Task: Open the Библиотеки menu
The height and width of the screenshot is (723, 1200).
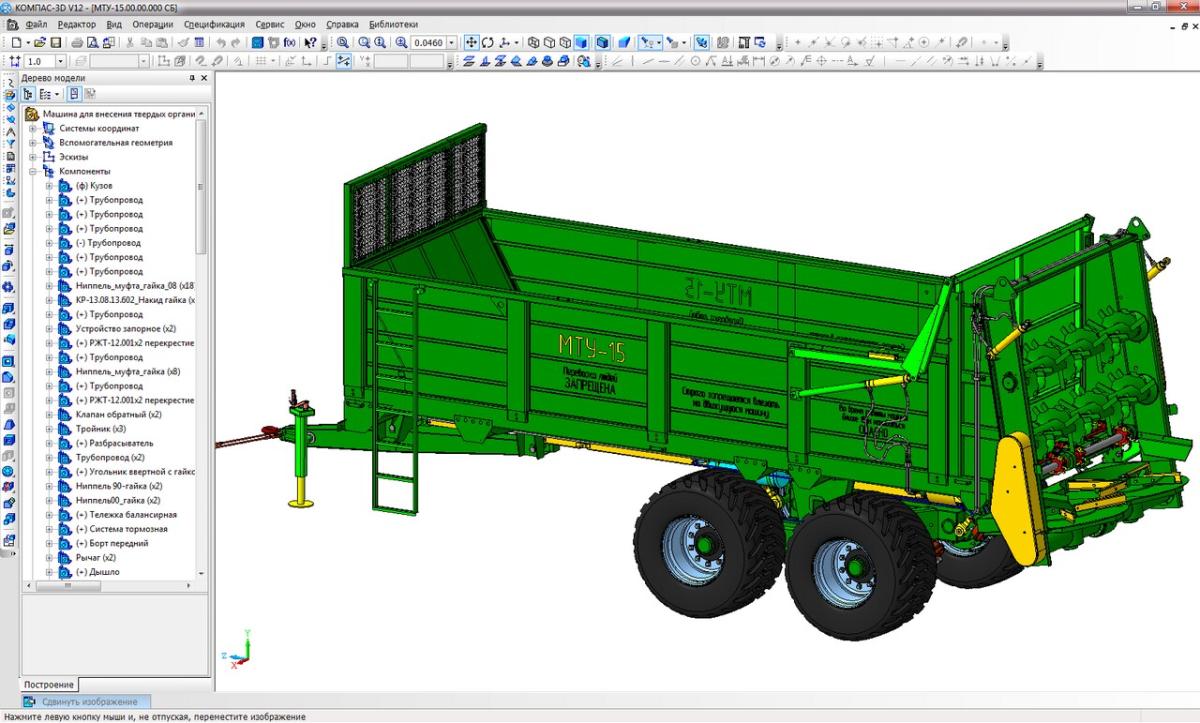Action: coord(393,24)
